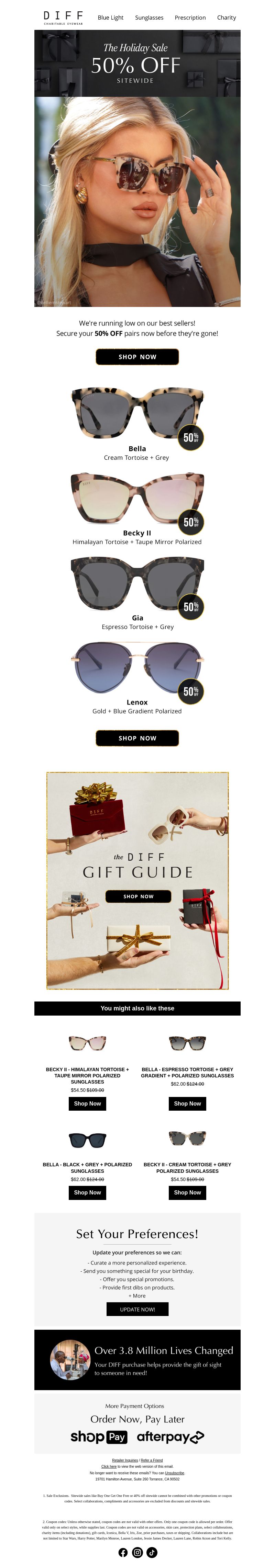Click Shop Now for Becky II Himalayan Tortoise
275x1568 pixels.
(x=87, y=1103)
